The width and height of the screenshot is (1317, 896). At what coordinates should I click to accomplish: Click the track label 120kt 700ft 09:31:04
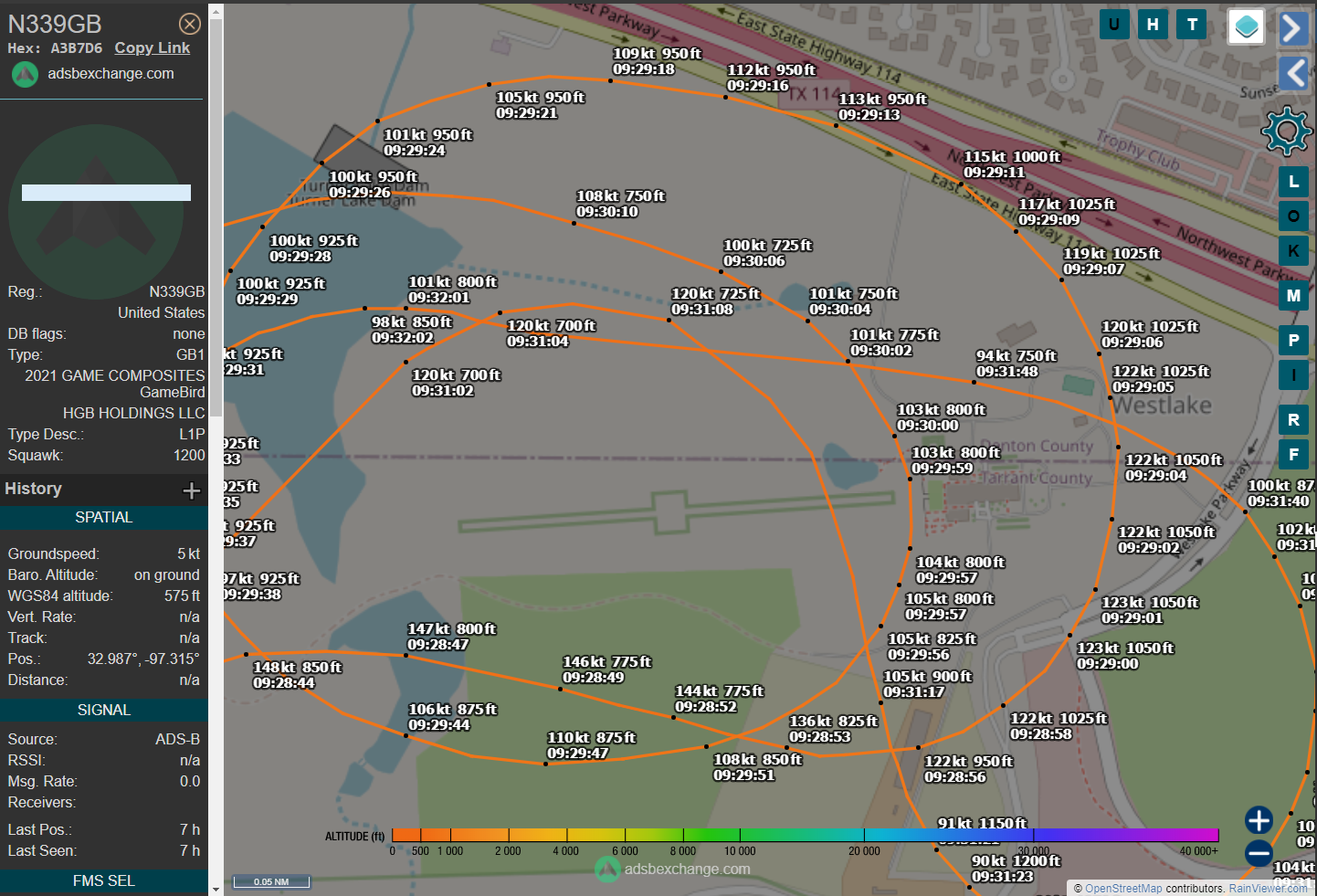551,333
